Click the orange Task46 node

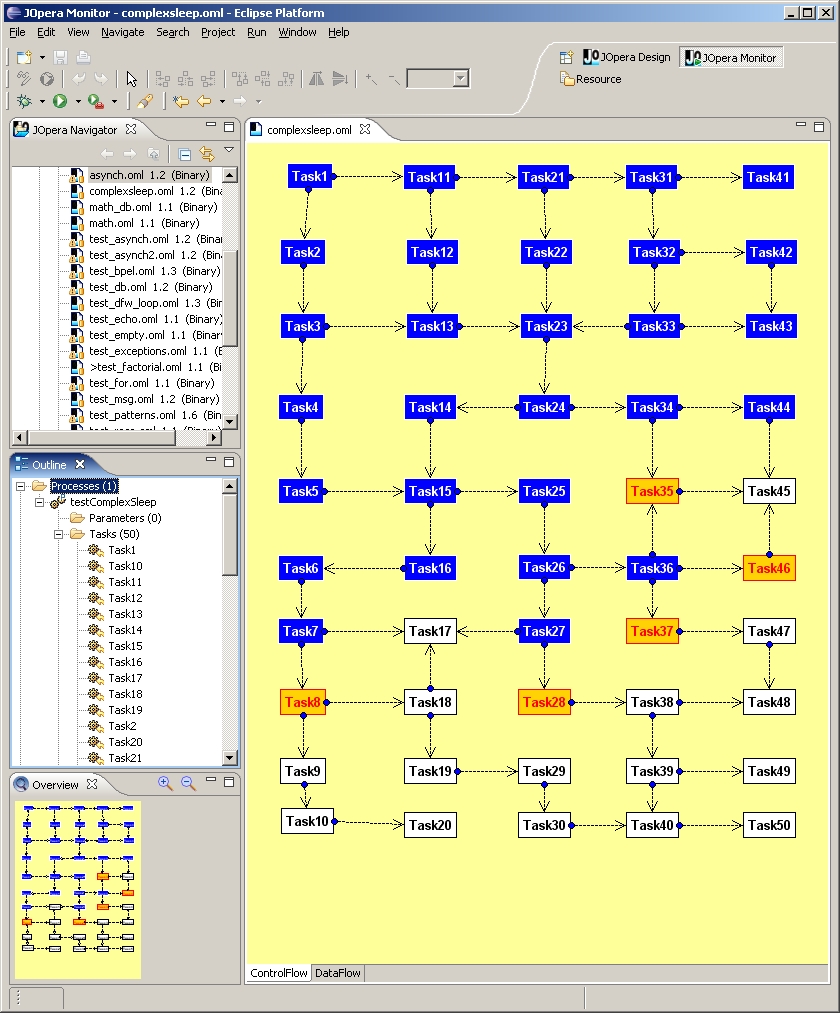pos(769,569)
